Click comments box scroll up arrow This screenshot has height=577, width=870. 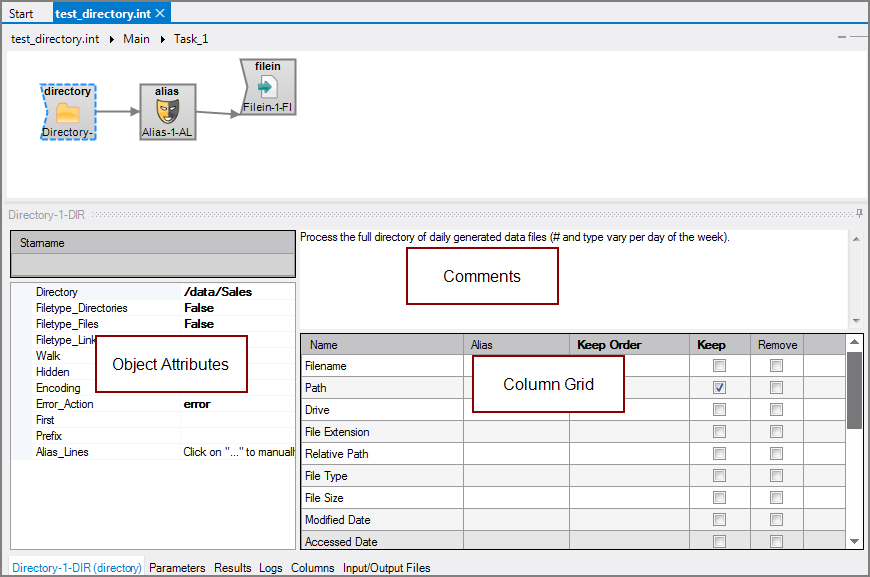(856, 239)
